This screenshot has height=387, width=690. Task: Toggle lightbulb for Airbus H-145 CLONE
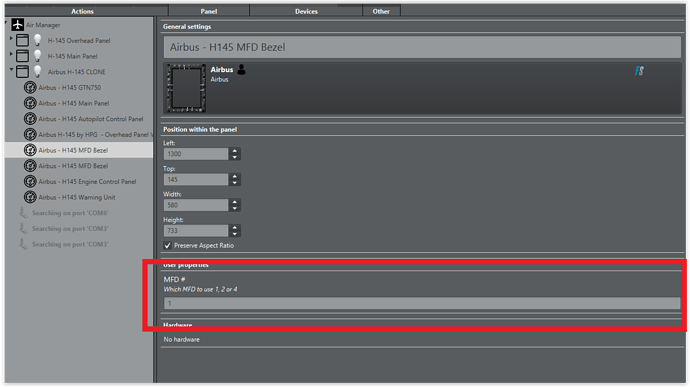pos(38,71)
